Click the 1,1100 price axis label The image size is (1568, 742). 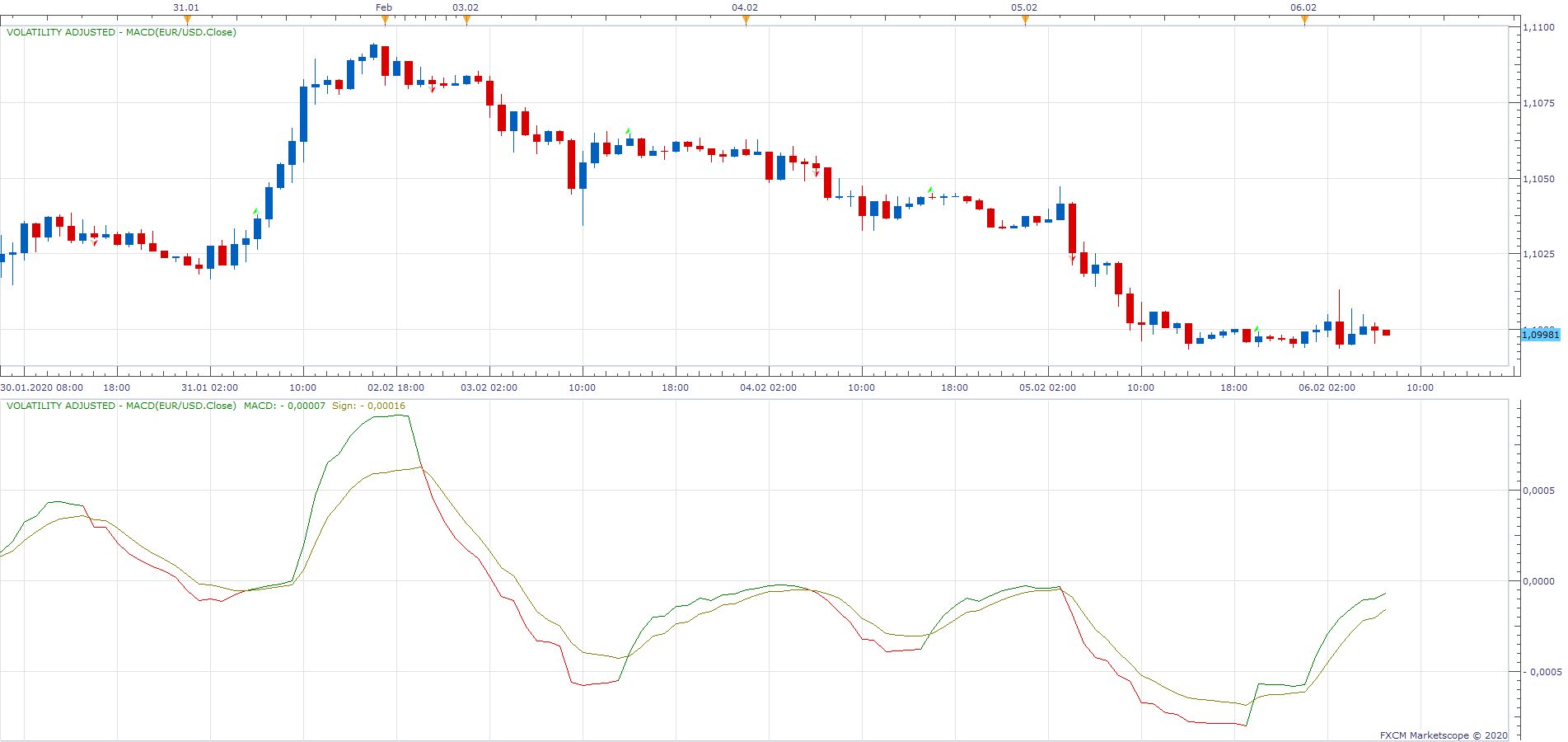click(x=1538, y=27)
